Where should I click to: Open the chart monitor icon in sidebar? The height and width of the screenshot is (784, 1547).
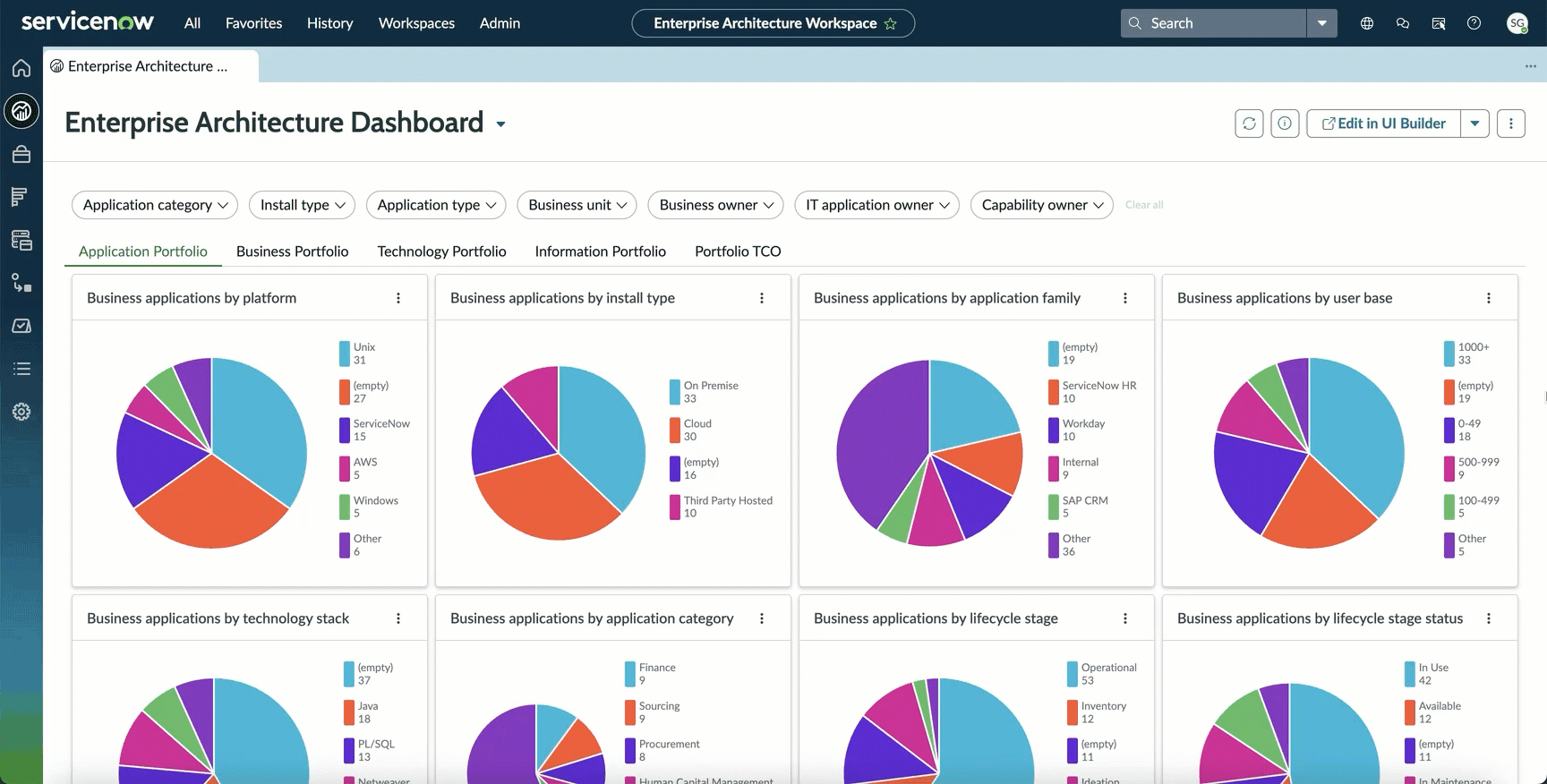(x=21, y=326)
